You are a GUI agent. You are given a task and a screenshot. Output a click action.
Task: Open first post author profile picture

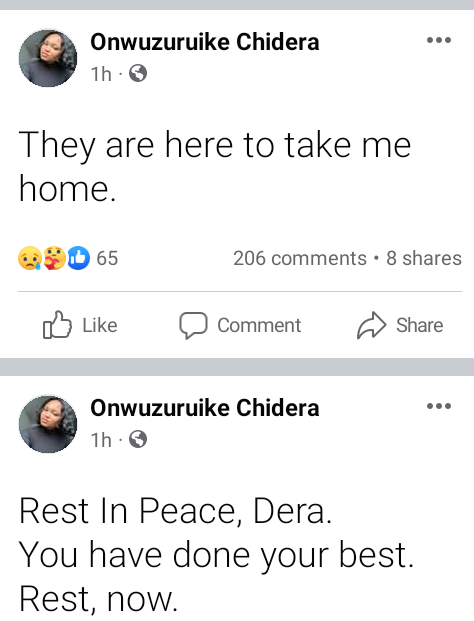coord(48,58)
